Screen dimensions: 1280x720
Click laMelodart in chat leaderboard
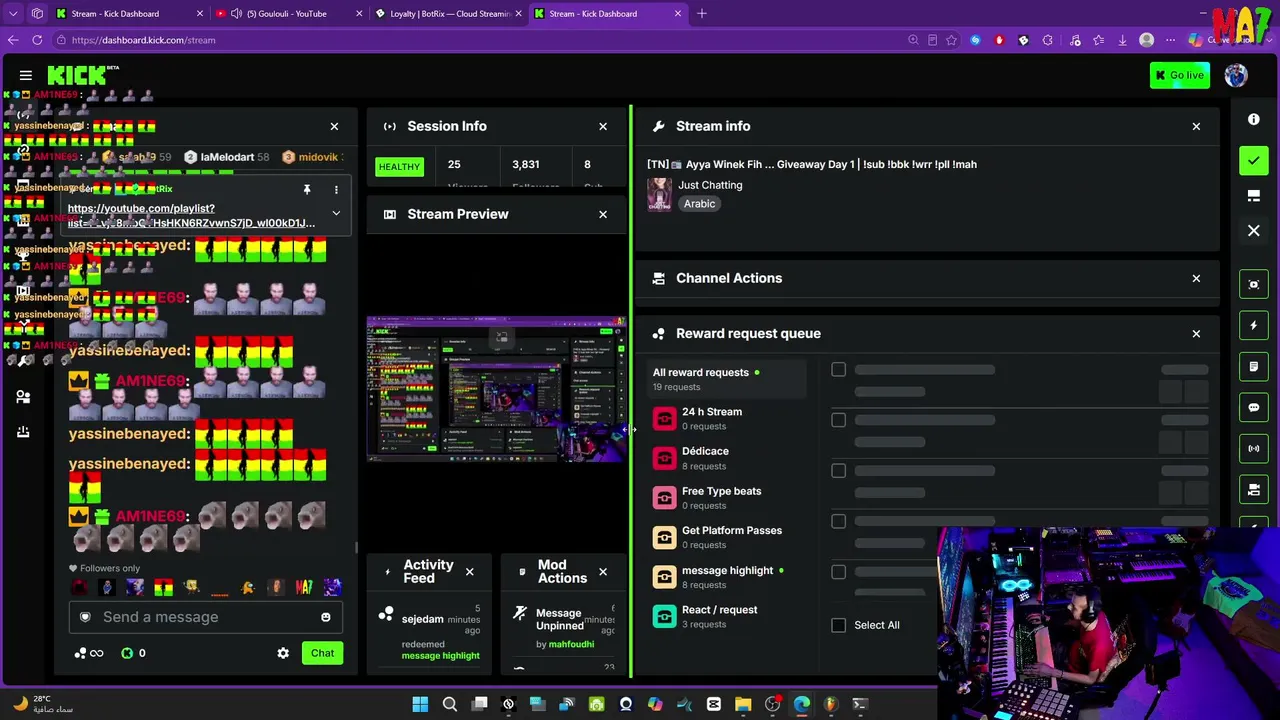click(227, 157)
